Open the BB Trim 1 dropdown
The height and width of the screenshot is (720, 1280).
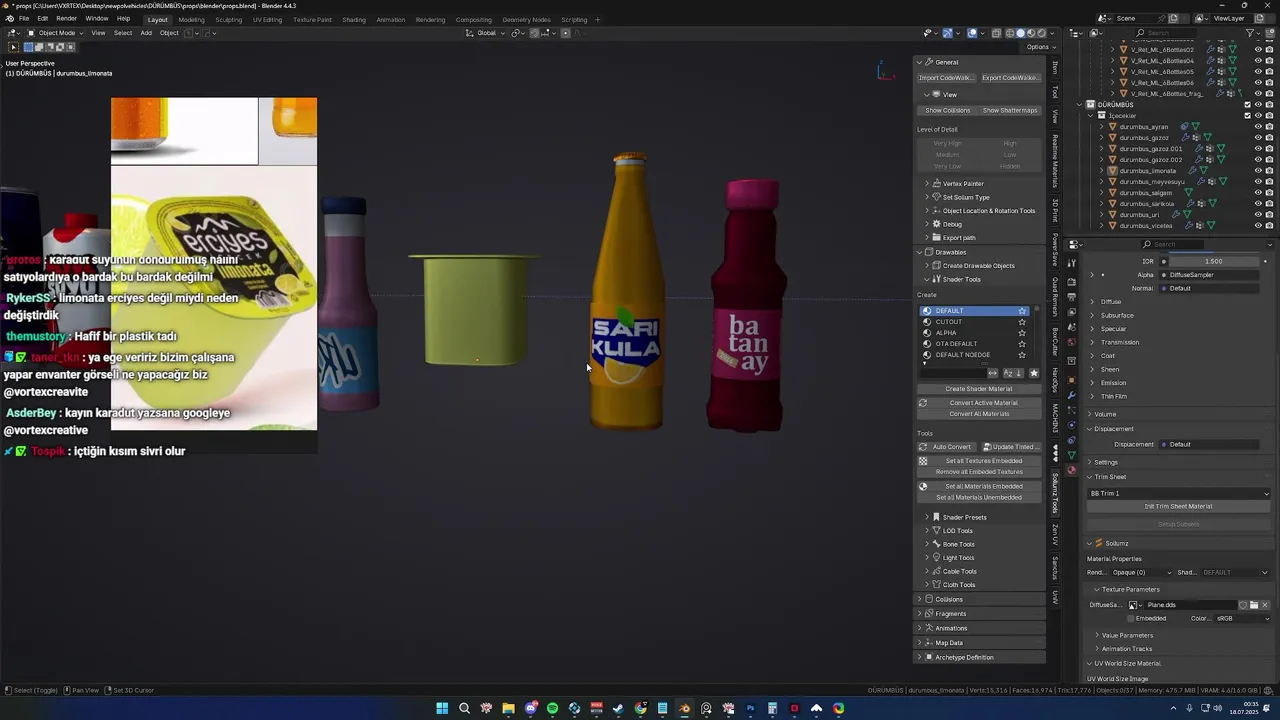click(x=1179, y=493)
